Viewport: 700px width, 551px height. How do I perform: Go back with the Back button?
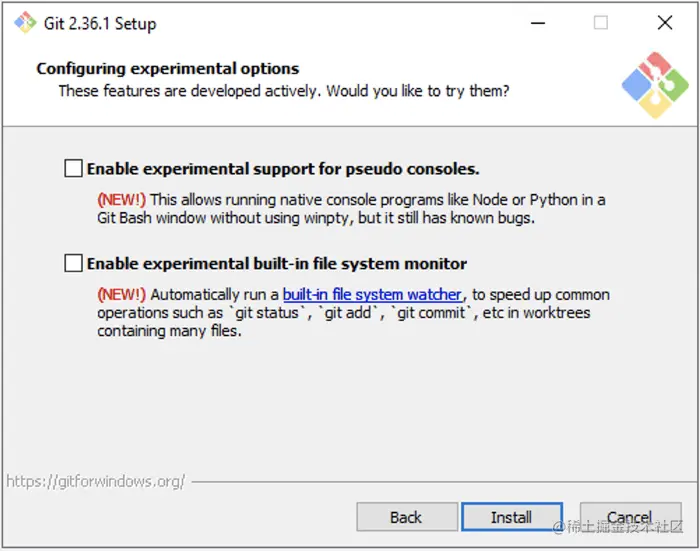(x=405, y=517)
